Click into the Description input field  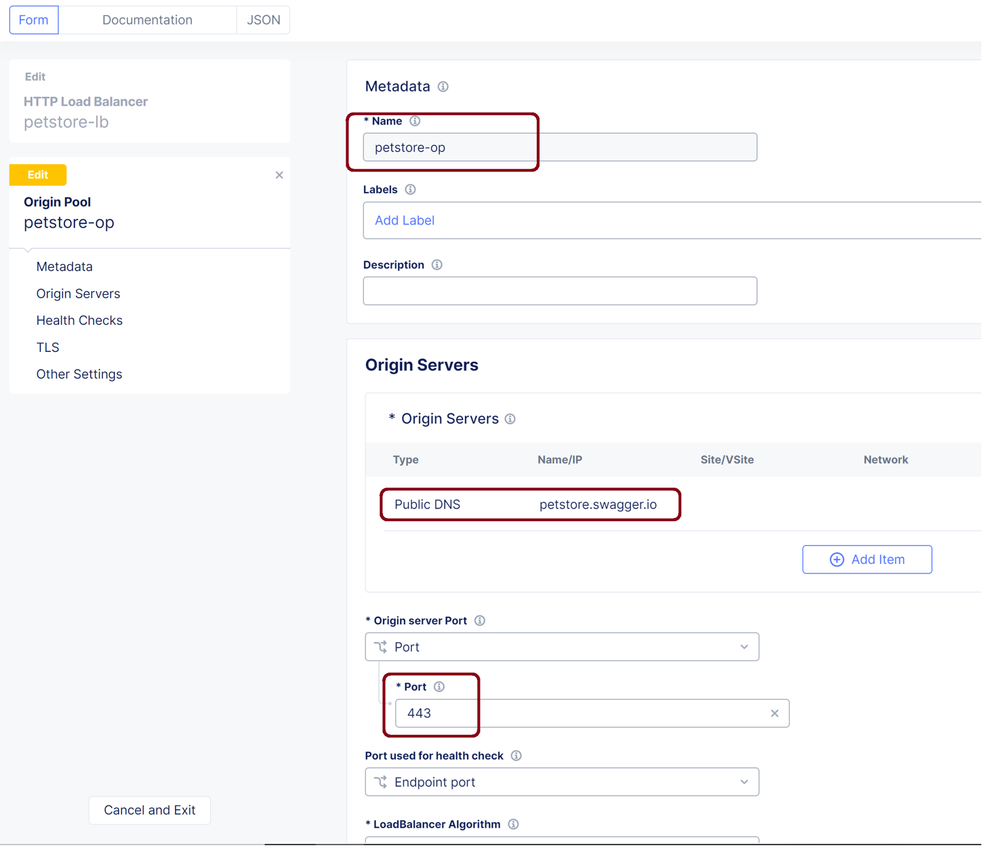559,291
